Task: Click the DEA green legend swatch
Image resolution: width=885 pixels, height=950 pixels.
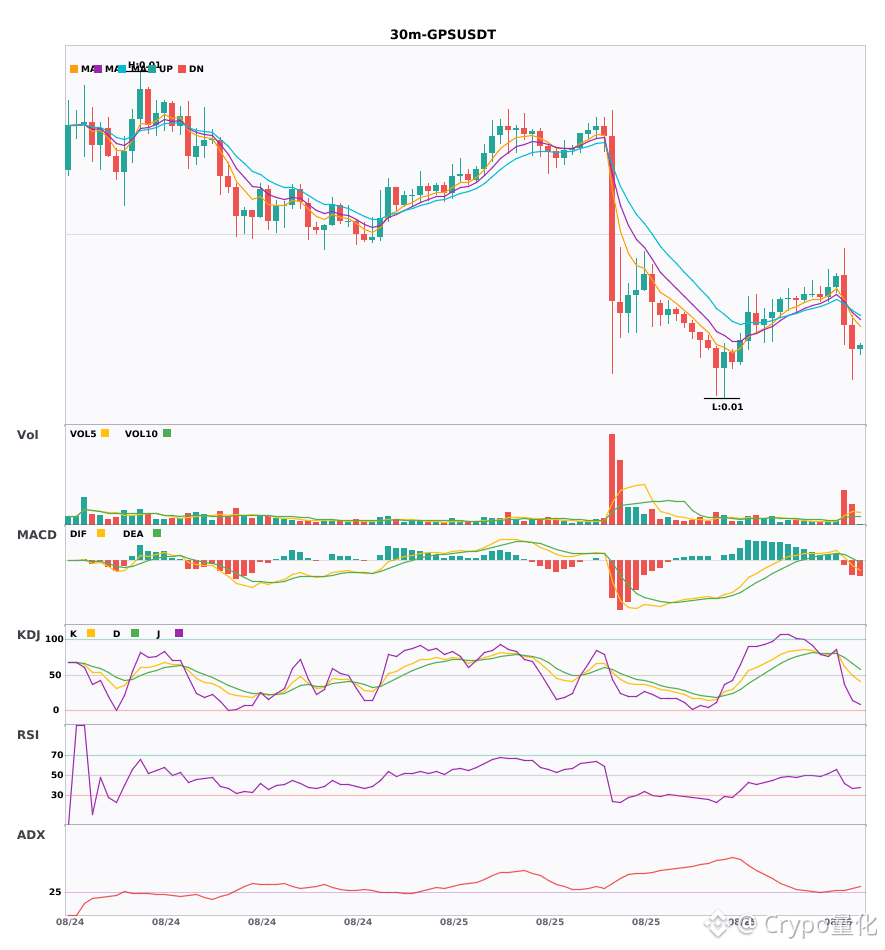Action: [x=157, y=533]
